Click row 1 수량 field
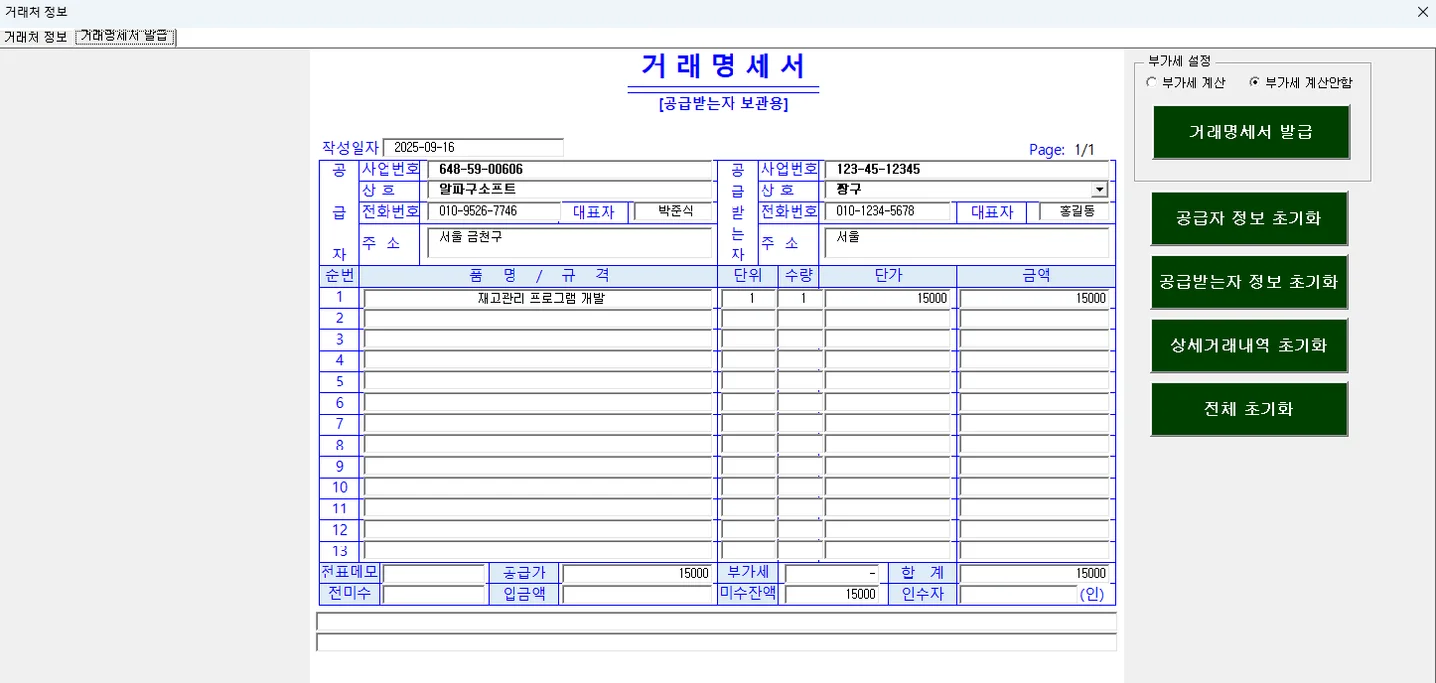The width and height of the screenshot is (1436, 683). pyautogui.click(x=798, y=298)
